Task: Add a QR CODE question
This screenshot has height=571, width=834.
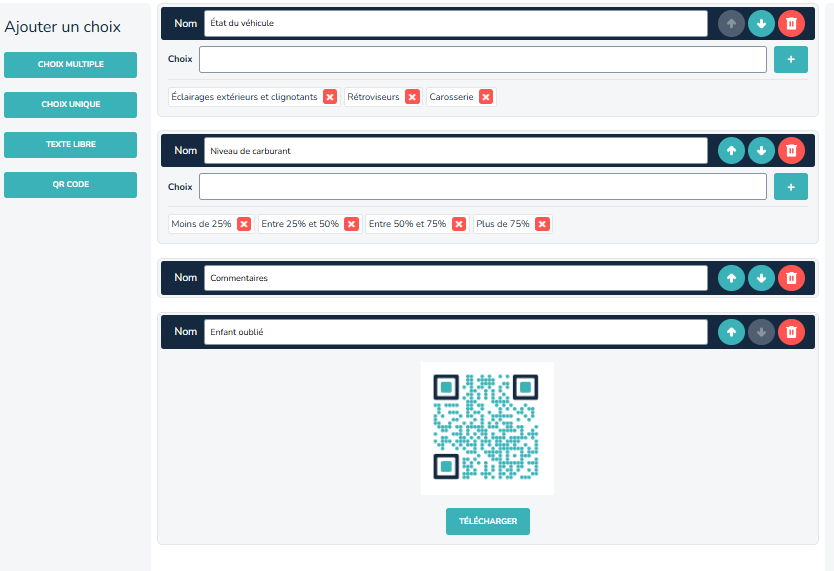Action: tap(70, 185)
